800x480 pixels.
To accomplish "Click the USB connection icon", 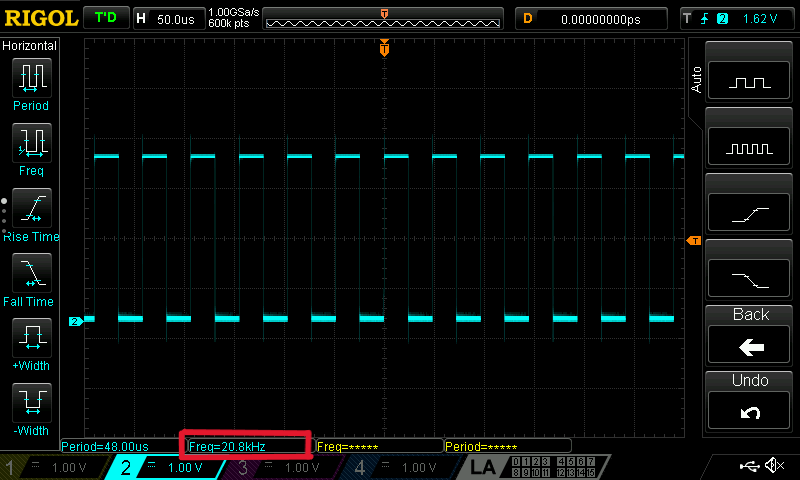I will 748,466.
